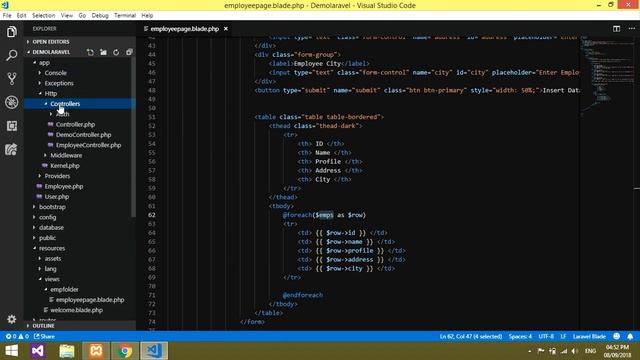This screenshot has width=640, height=360.
Task: Open XAMPP from taskbar
Action: pos(96,351)
